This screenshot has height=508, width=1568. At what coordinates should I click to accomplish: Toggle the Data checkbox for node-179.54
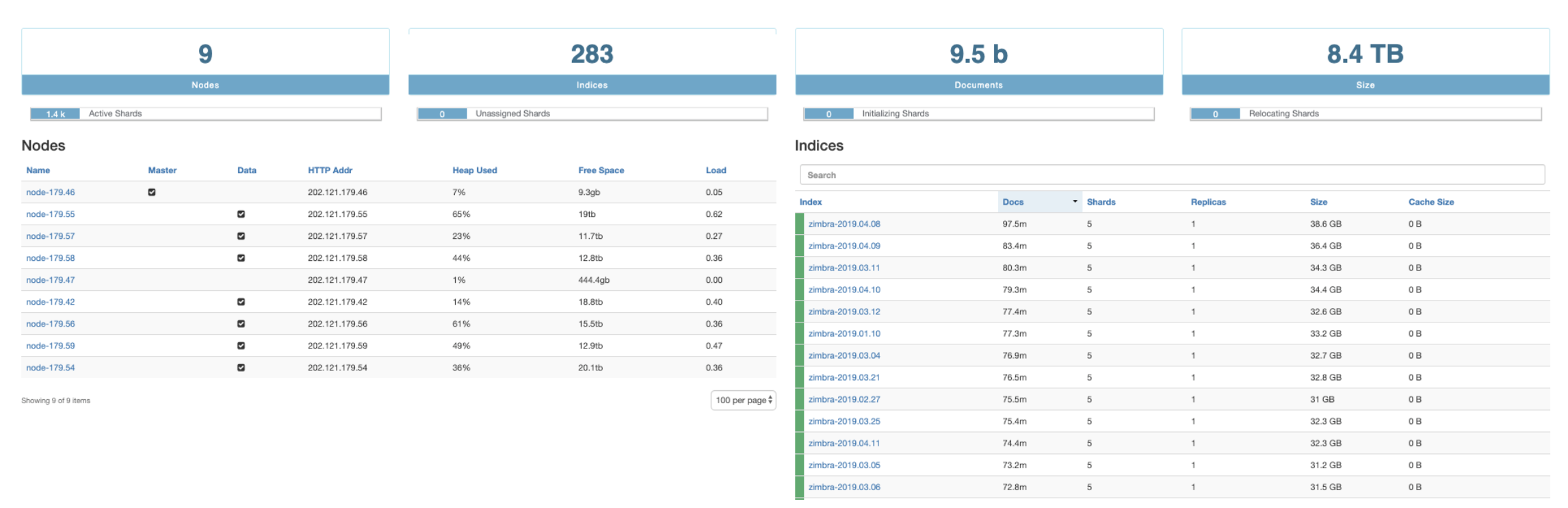(241, 368)
